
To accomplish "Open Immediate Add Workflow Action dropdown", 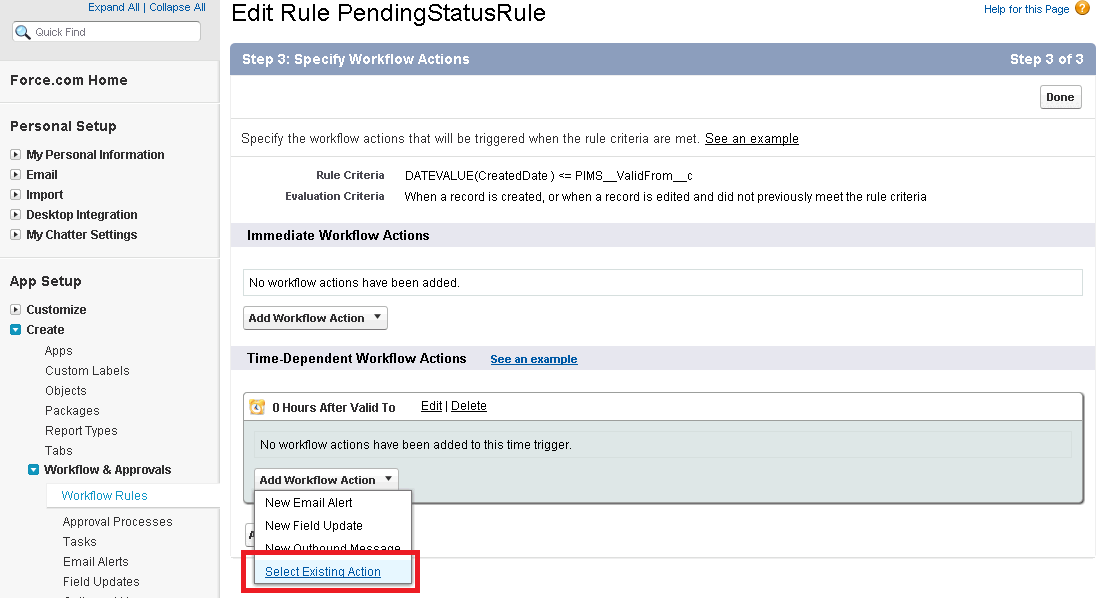I will 315,318.
